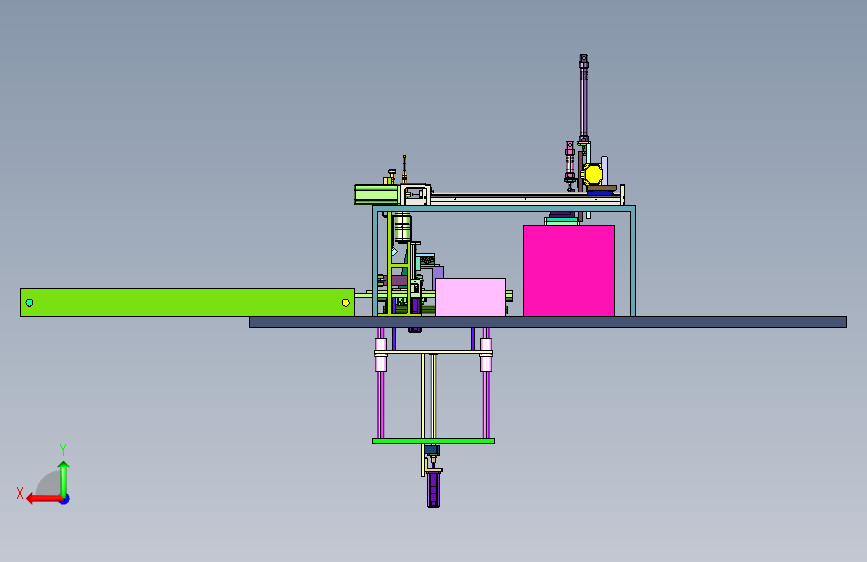Image resolution: width=867 pixels, height=562 pixels.
Task: Select the left white bushing below the base plate
Action: 380,354
